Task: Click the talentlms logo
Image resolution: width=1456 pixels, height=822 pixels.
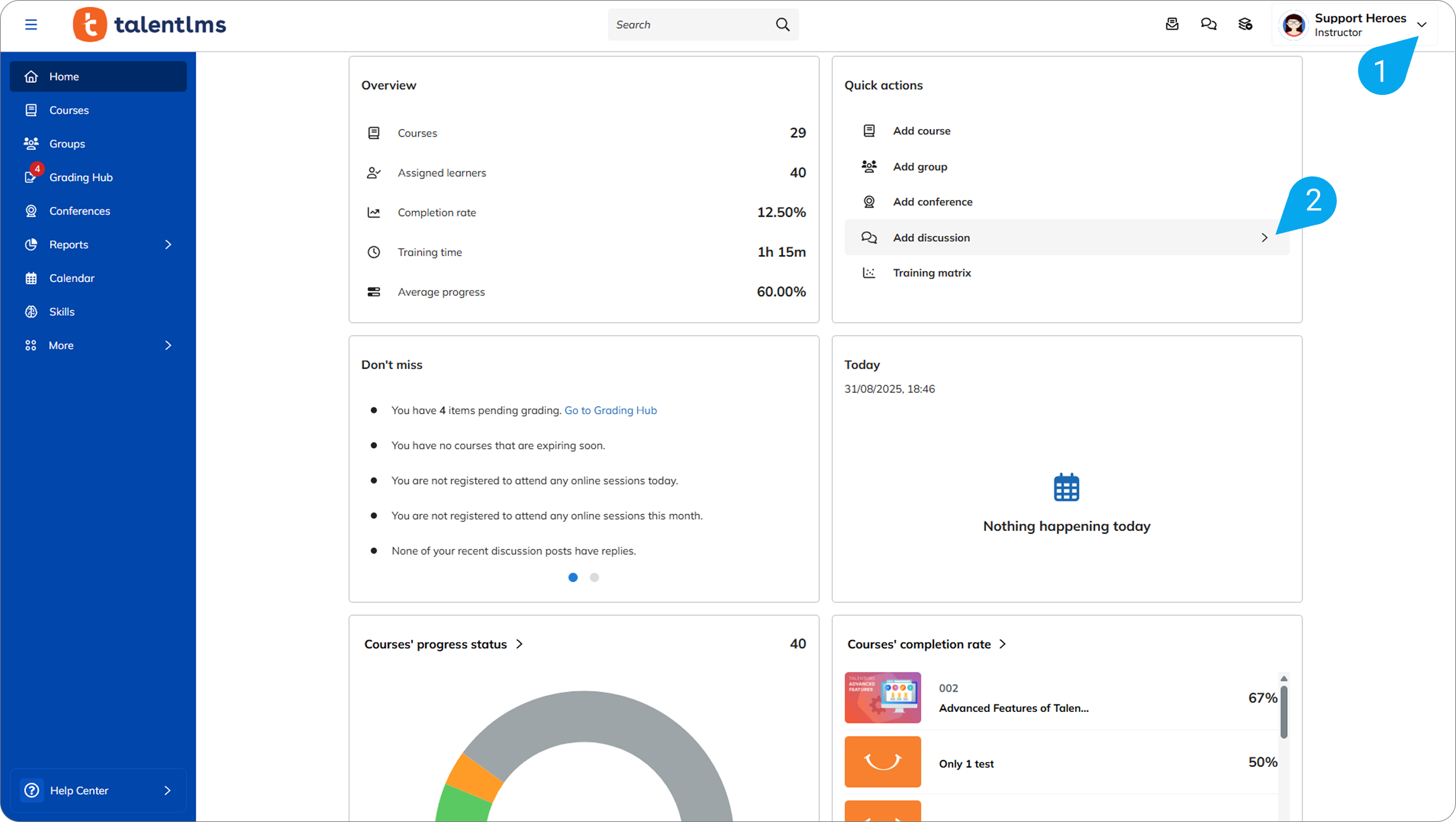Action: point(150,25)
